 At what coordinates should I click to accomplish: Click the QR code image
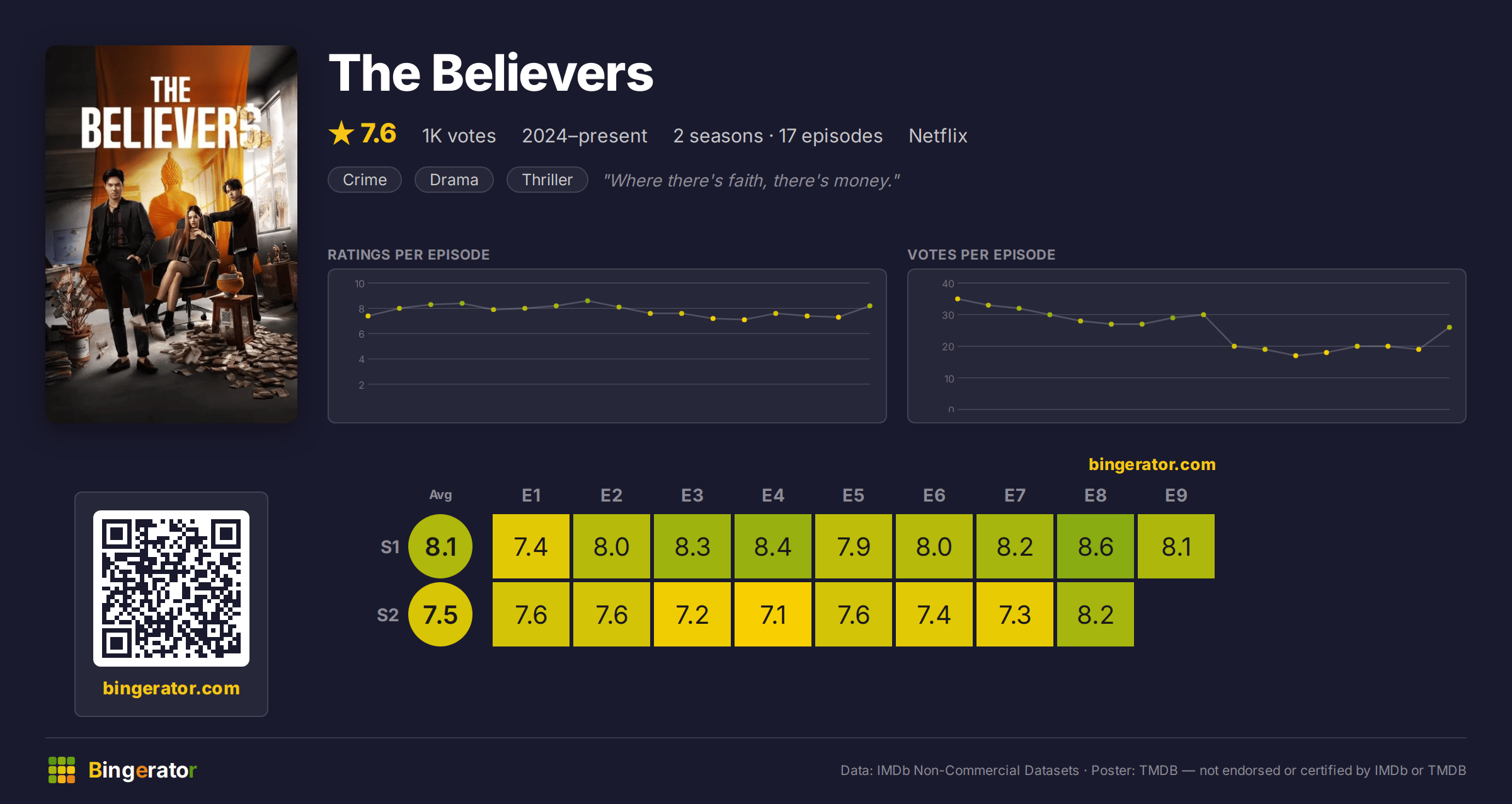[x=171, y=588]
